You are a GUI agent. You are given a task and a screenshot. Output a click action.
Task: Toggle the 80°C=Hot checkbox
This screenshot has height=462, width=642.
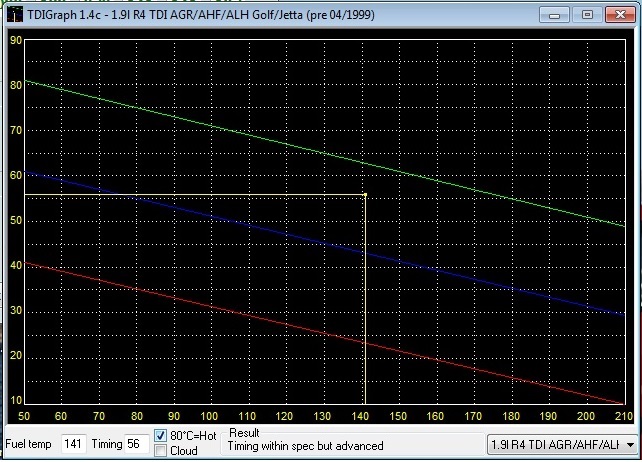click(x=161, y=436)
